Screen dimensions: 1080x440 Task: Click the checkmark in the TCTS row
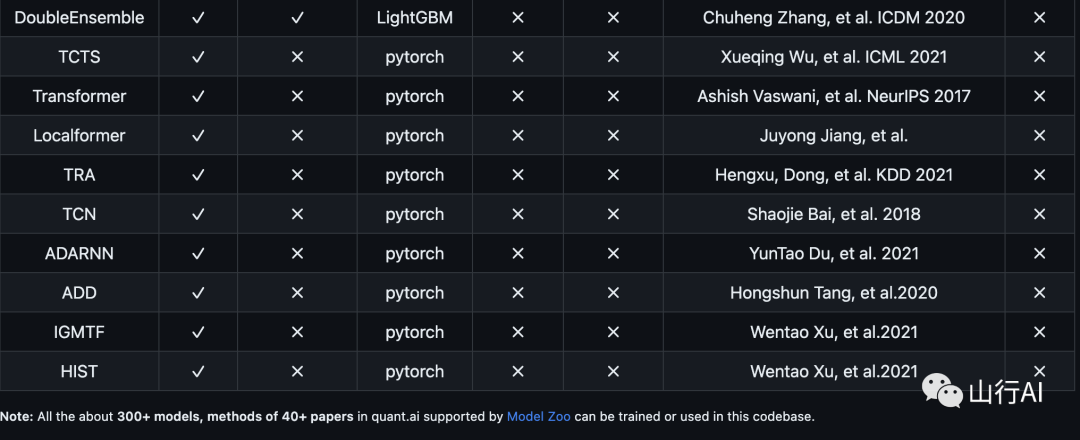[198, 57]
